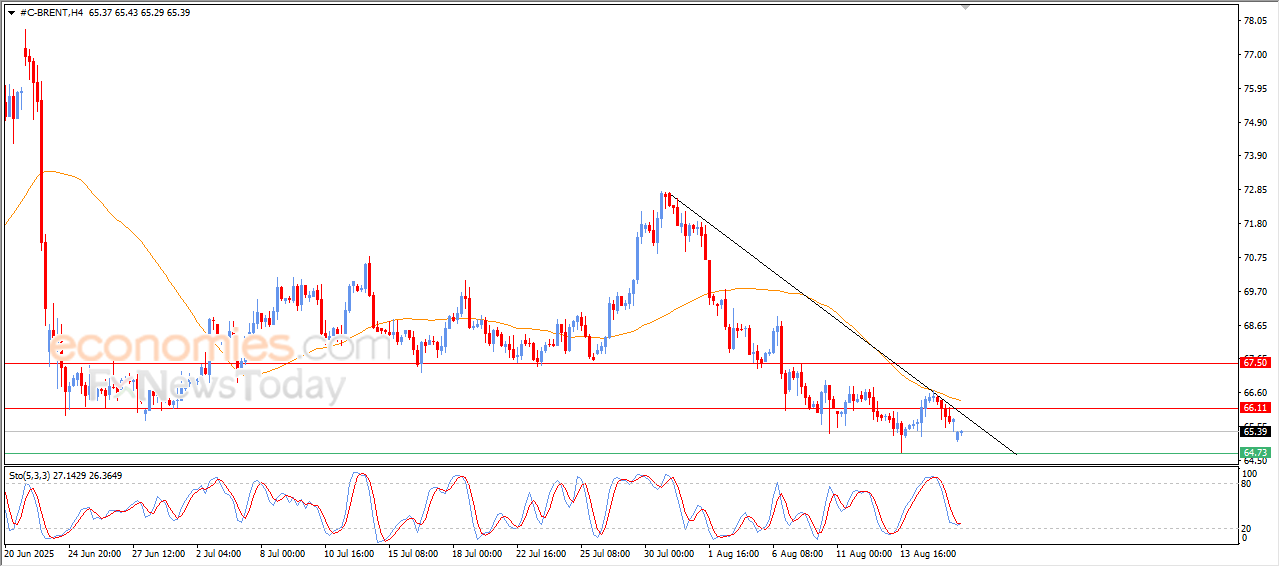Click the green 64.73 price tag
This screenshot has width=1280, height=567.
pos(1255,453)
